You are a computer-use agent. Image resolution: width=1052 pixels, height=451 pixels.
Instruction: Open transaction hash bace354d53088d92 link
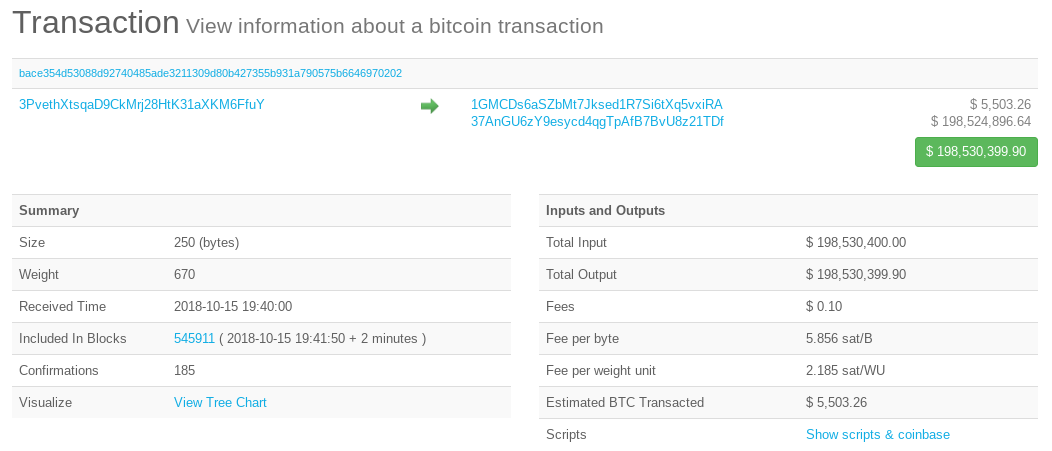coord(210,73)
